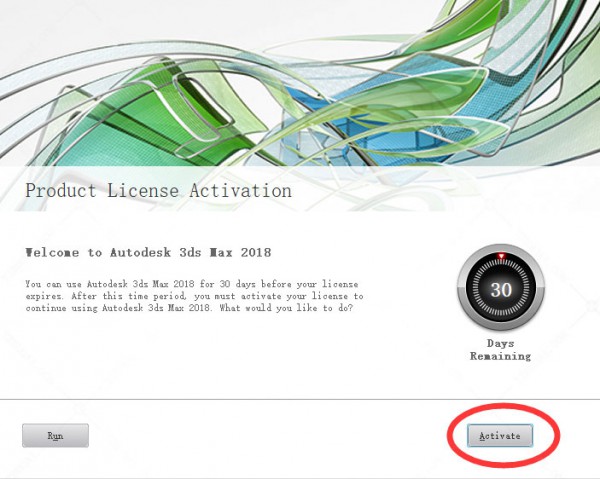Image resolution: width=600 pixels, height=479 pixels.
Task: Click the horizontal separator line above the buttons
Action: [x=300, y=399]
